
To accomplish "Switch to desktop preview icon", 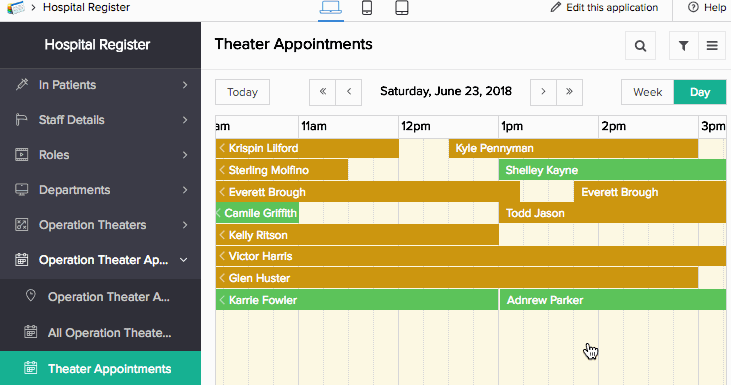I will pos(331,7).
